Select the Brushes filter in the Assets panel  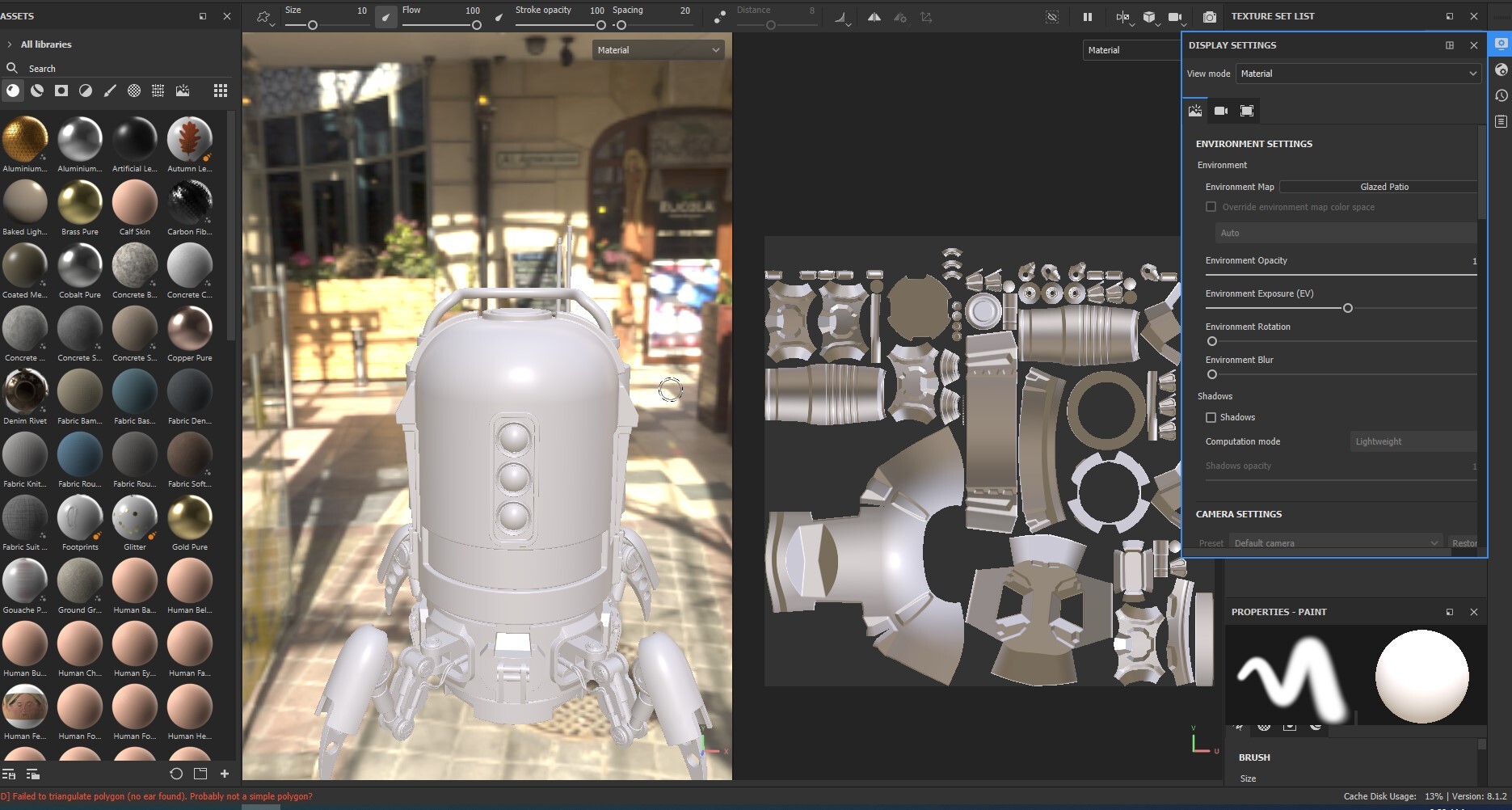click(111, 91)
